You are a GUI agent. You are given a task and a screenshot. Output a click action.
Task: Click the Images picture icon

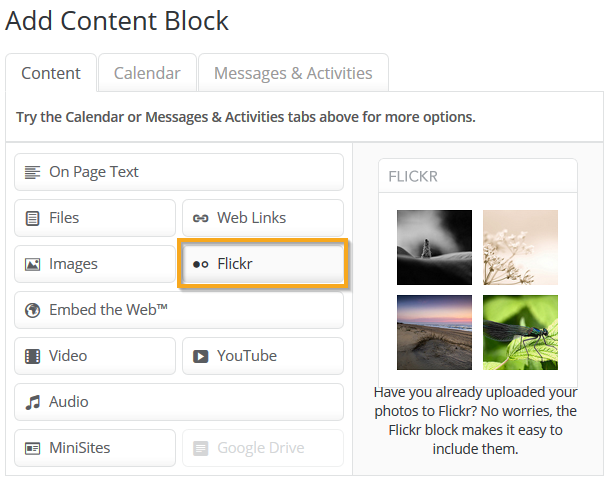click(32, 264)
